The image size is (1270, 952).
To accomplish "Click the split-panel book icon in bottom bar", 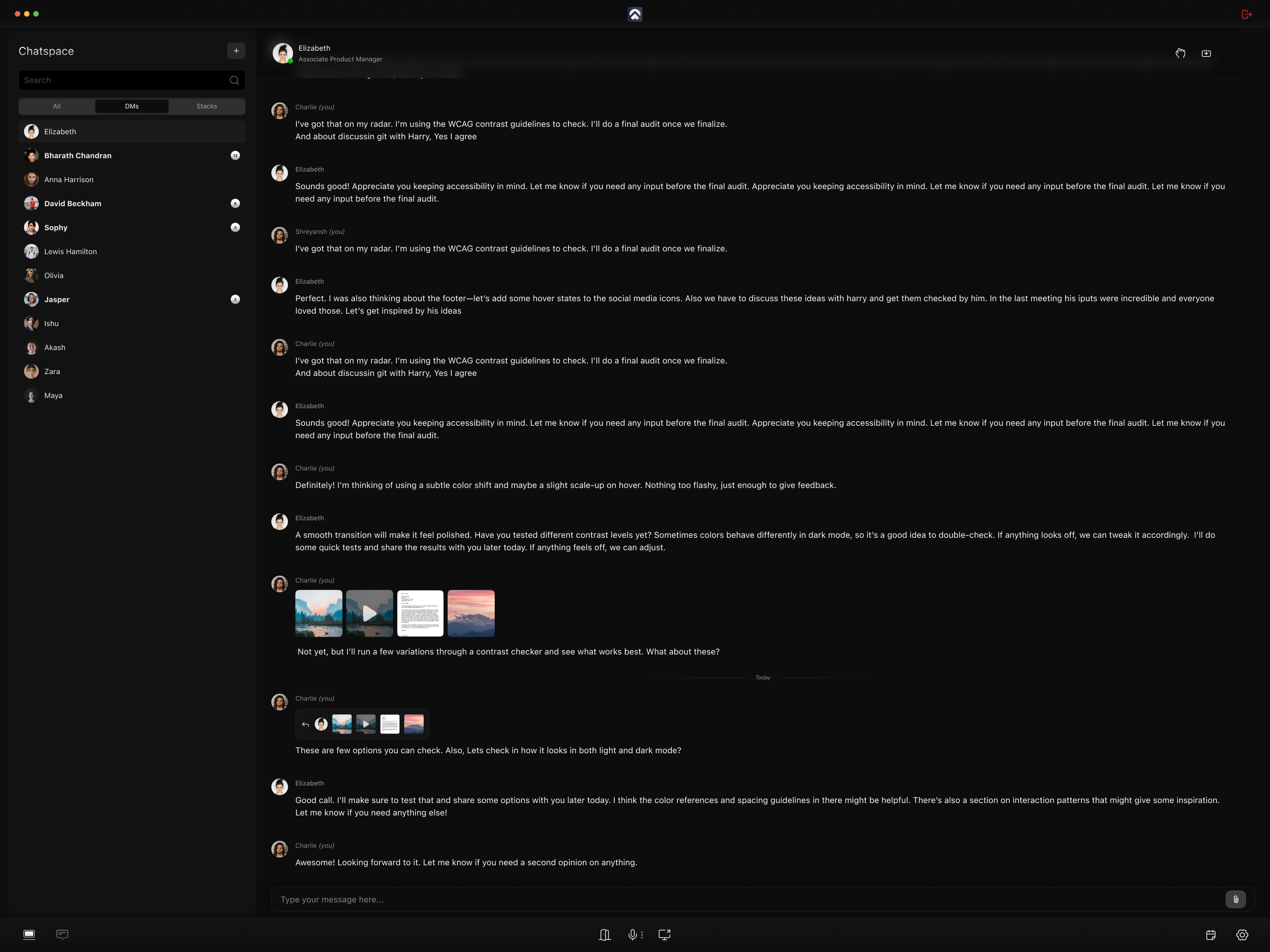I will pyautogui.click(x=605, y=935).
